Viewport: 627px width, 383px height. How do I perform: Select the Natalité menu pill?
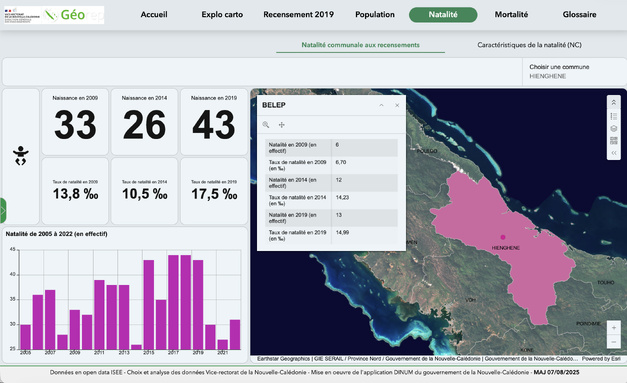(443, 14)
